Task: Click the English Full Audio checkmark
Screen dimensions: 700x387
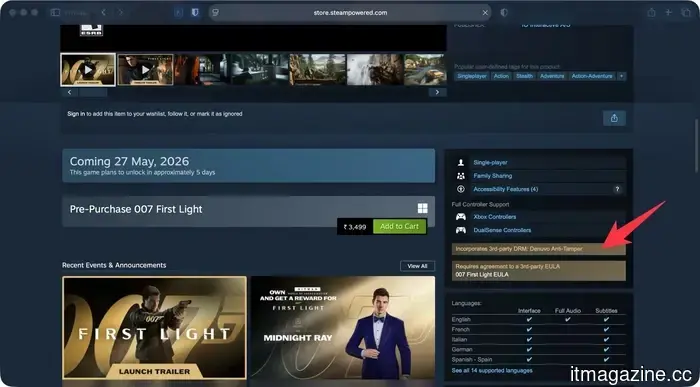Action: (567, 320)
